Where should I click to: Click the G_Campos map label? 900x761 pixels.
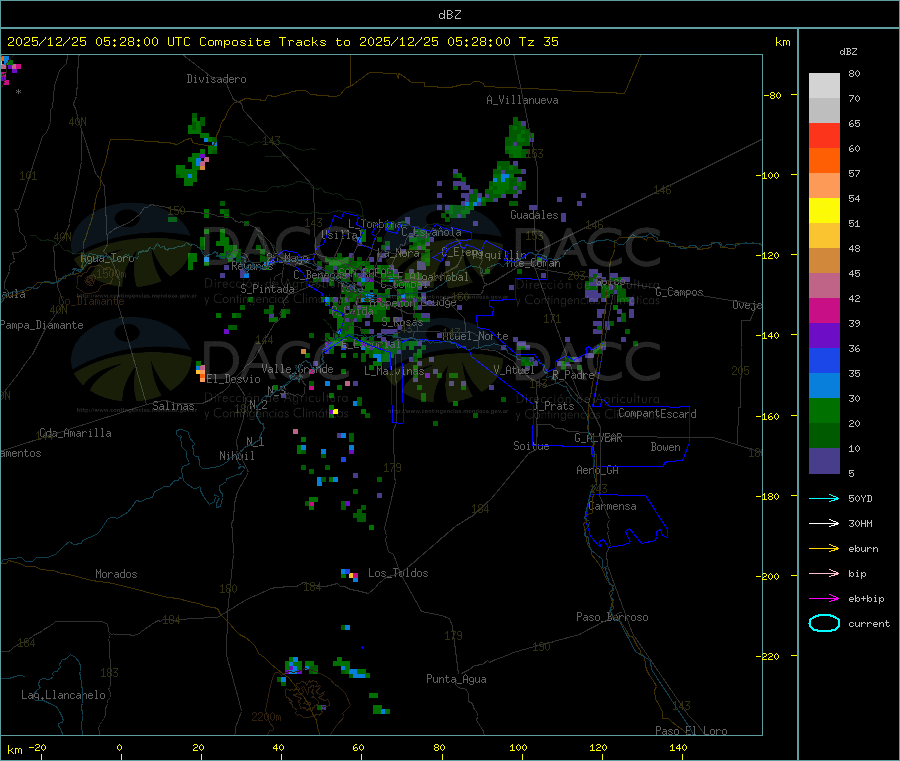coord(680,292)
